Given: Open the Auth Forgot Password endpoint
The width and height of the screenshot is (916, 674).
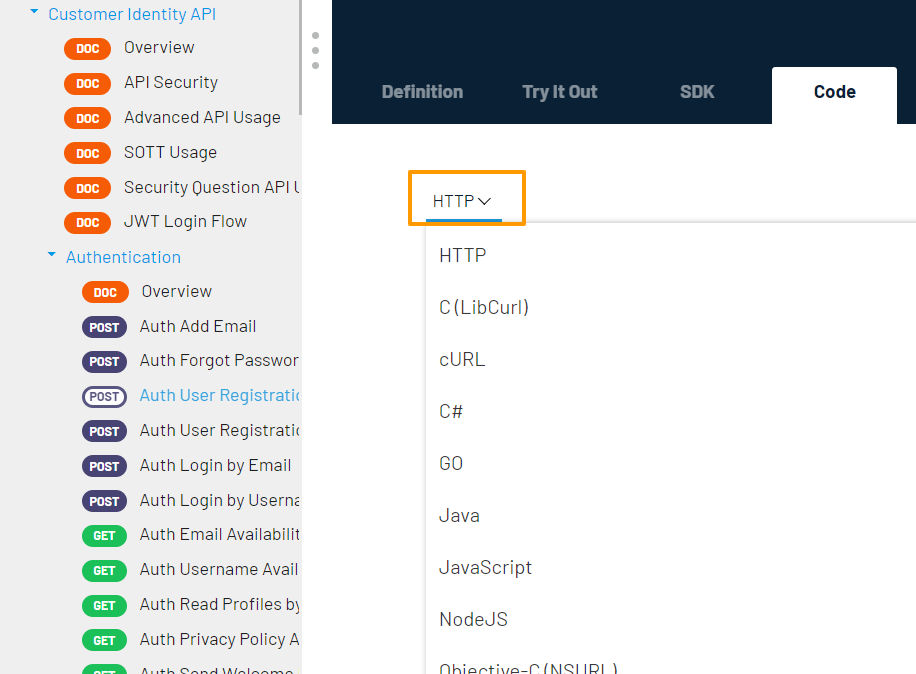Looking at the screenshot, I should point(219,361).
